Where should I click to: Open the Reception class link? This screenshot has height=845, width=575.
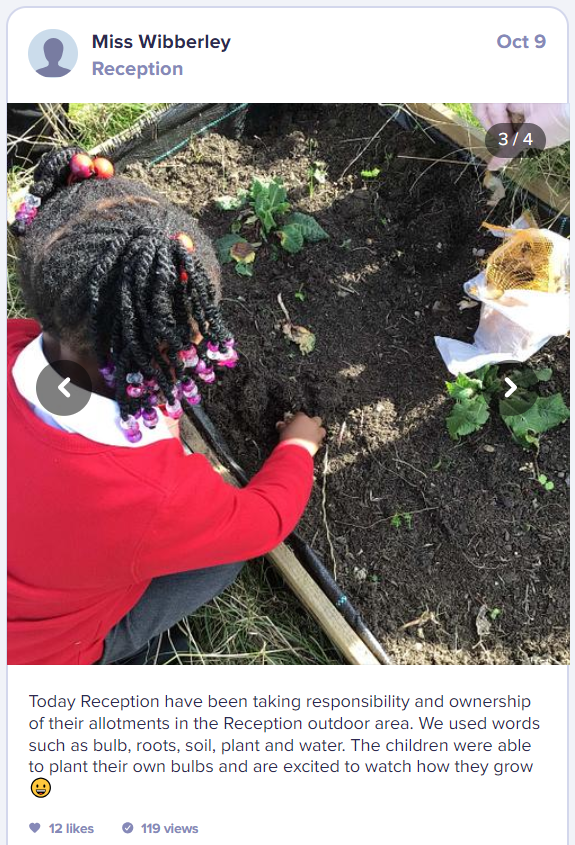coord(137,69)
